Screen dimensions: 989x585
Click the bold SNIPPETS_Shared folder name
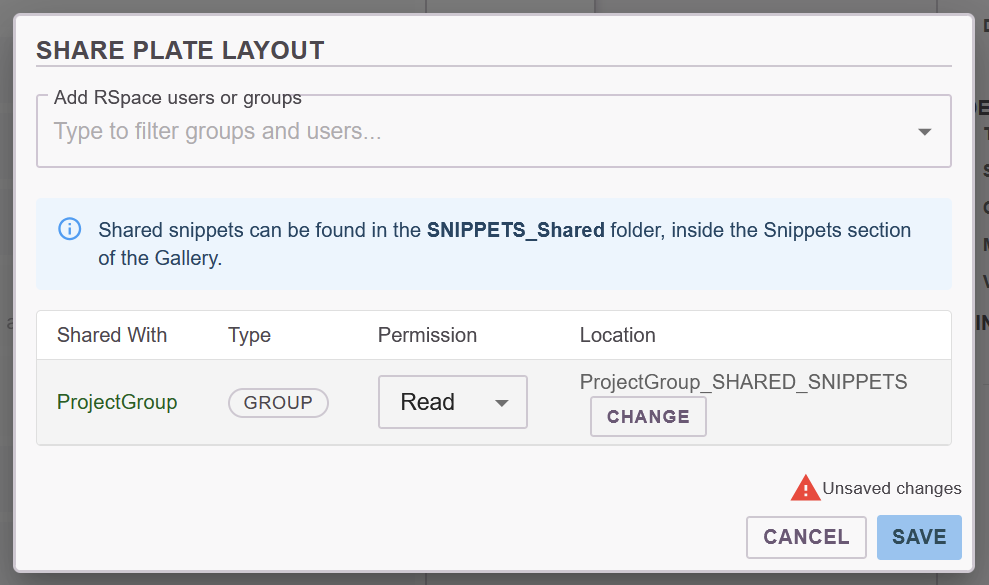pos(515,230)
